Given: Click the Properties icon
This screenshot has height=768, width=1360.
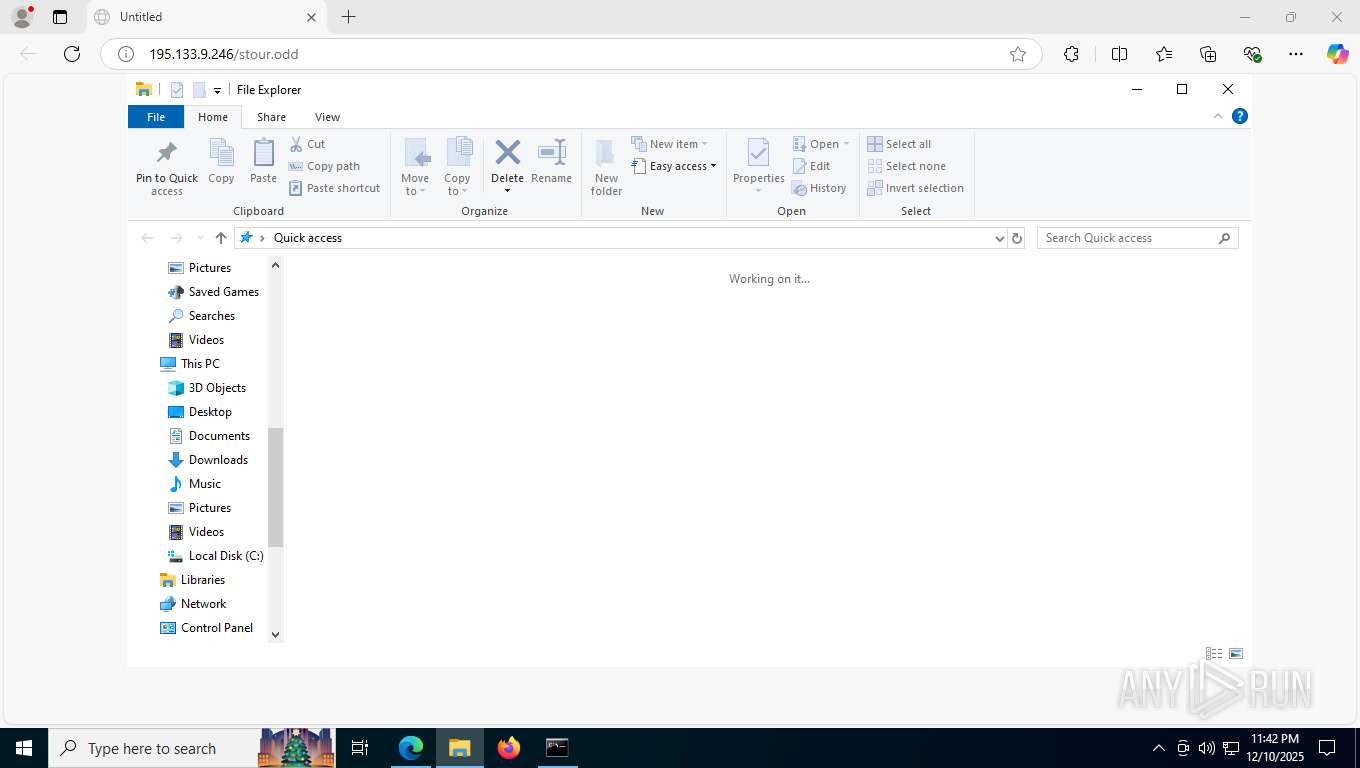Looking at the screenshot, I should tap(758, 153).
